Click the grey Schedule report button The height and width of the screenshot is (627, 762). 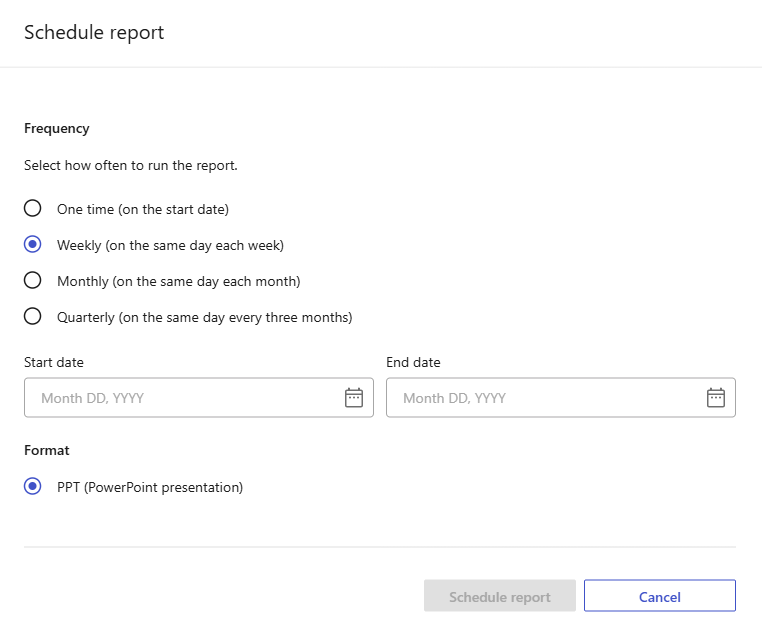(500, 596)
